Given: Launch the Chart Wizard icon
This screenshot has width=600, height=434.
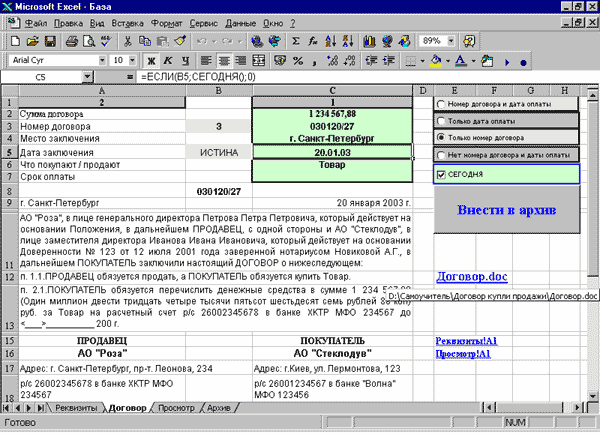Looking at the screenshot, I should click(369, 41).
